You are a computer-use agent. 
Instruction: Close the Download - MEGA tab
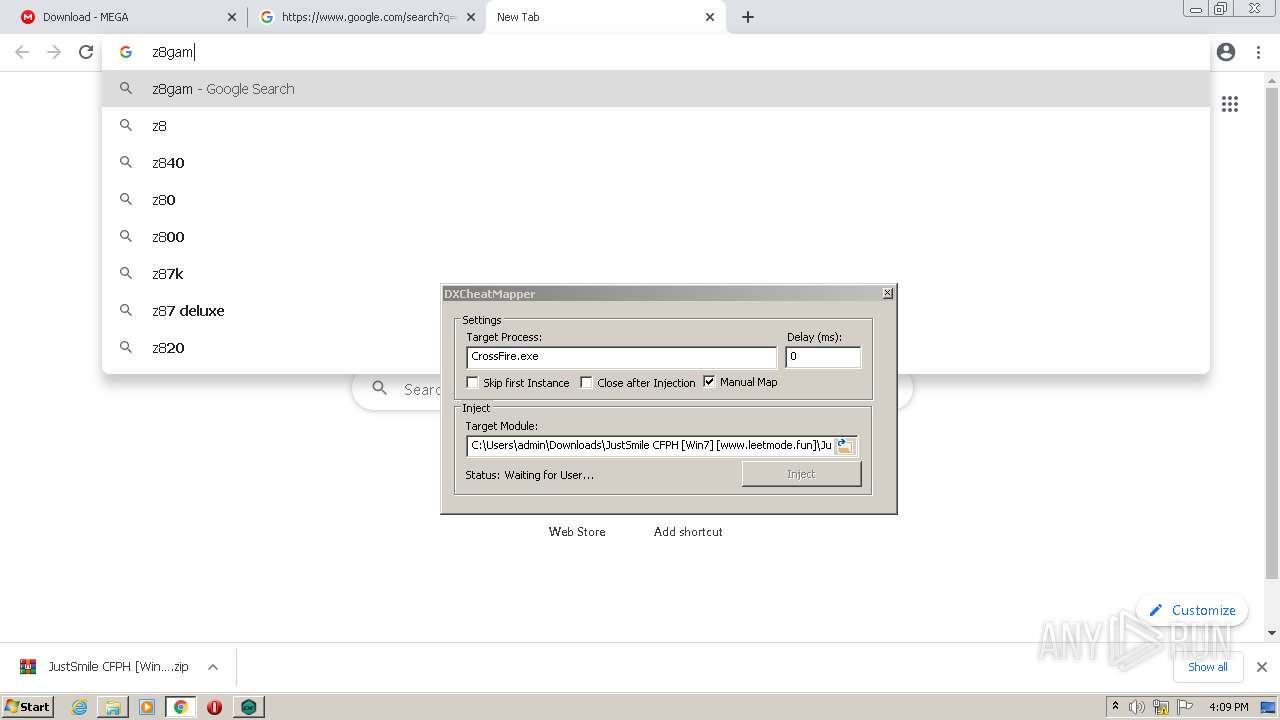pos(232,17)
